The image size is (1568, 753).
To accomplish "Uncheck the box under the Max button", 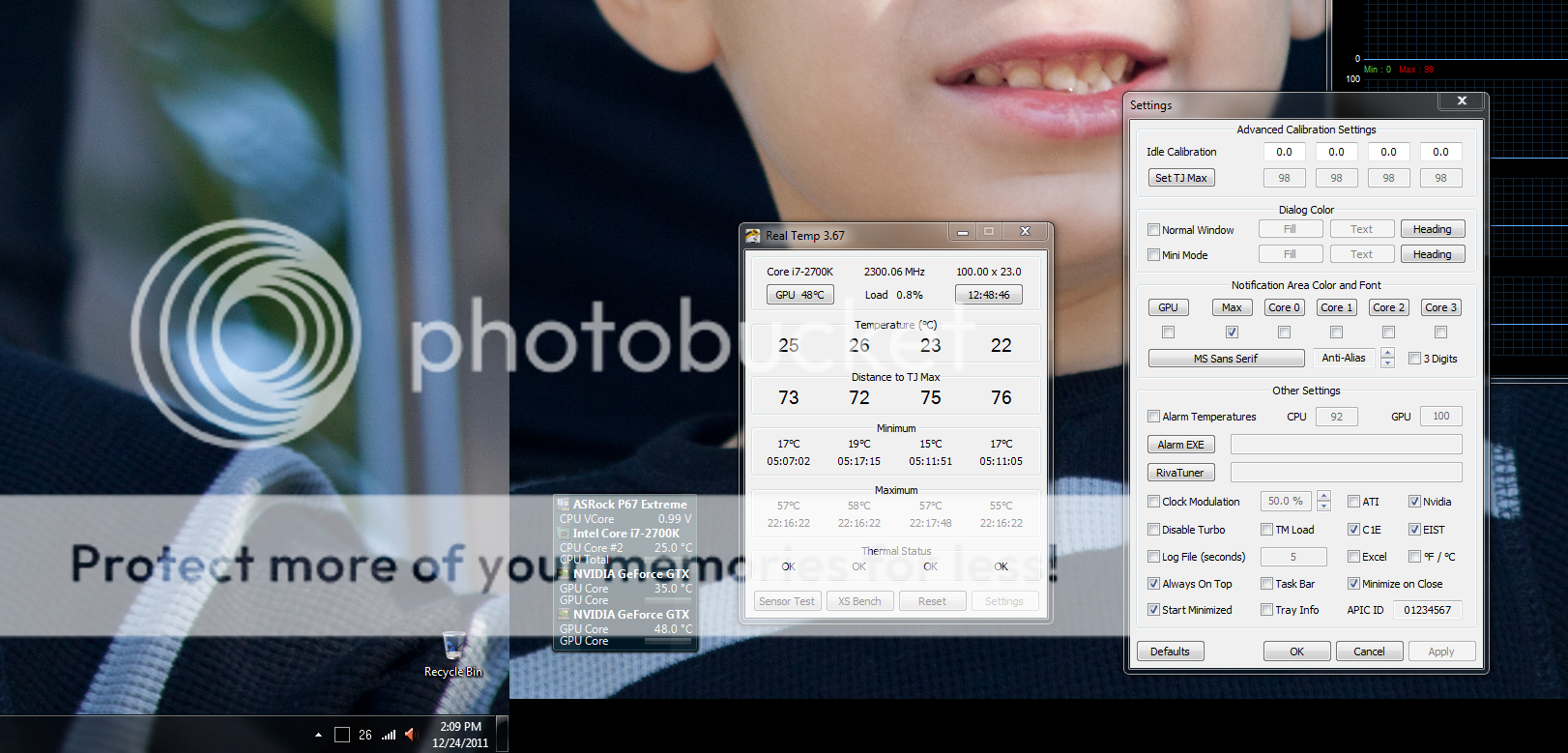I will (1232, 333).
